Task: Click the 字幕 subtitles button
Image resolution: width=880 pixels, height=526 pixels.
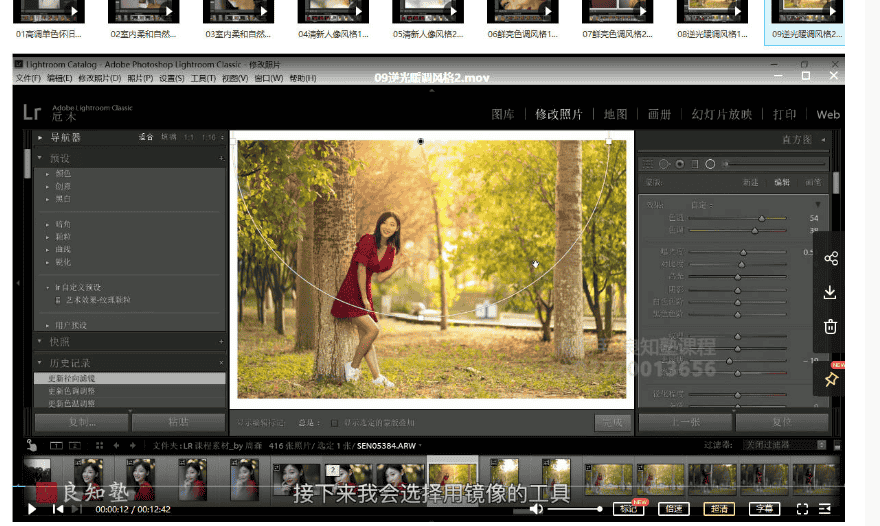Action: [764, 509]
